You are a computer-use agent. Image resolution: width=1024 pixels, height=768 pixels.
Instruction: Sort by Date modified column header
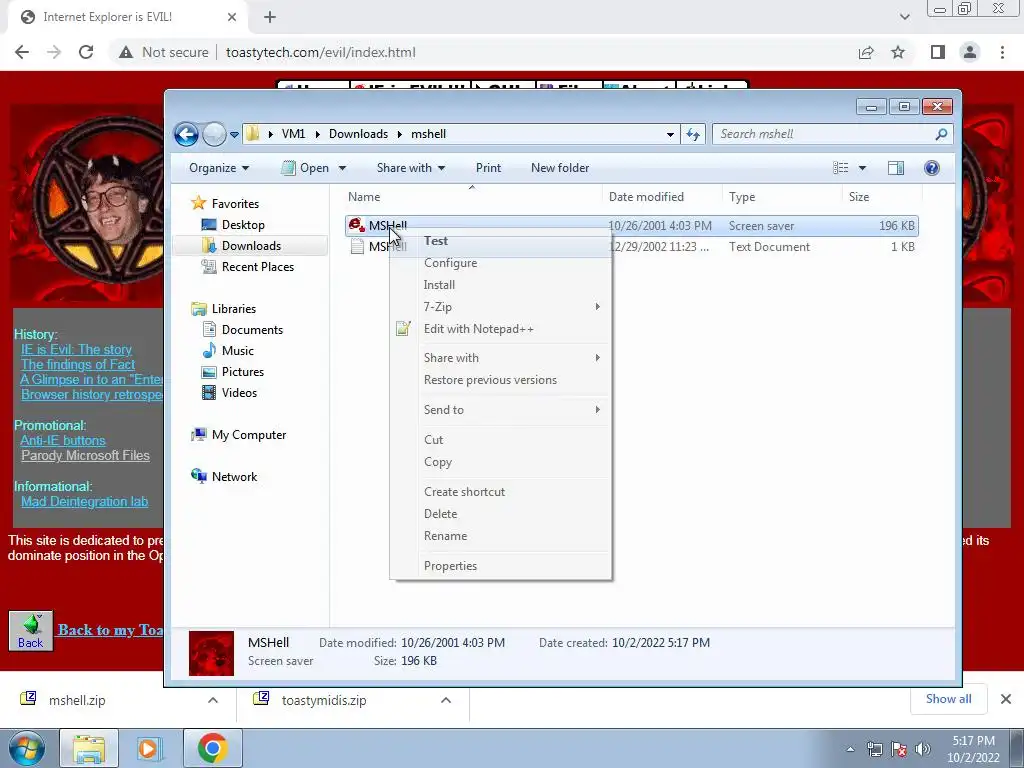(x=662, y=197)
